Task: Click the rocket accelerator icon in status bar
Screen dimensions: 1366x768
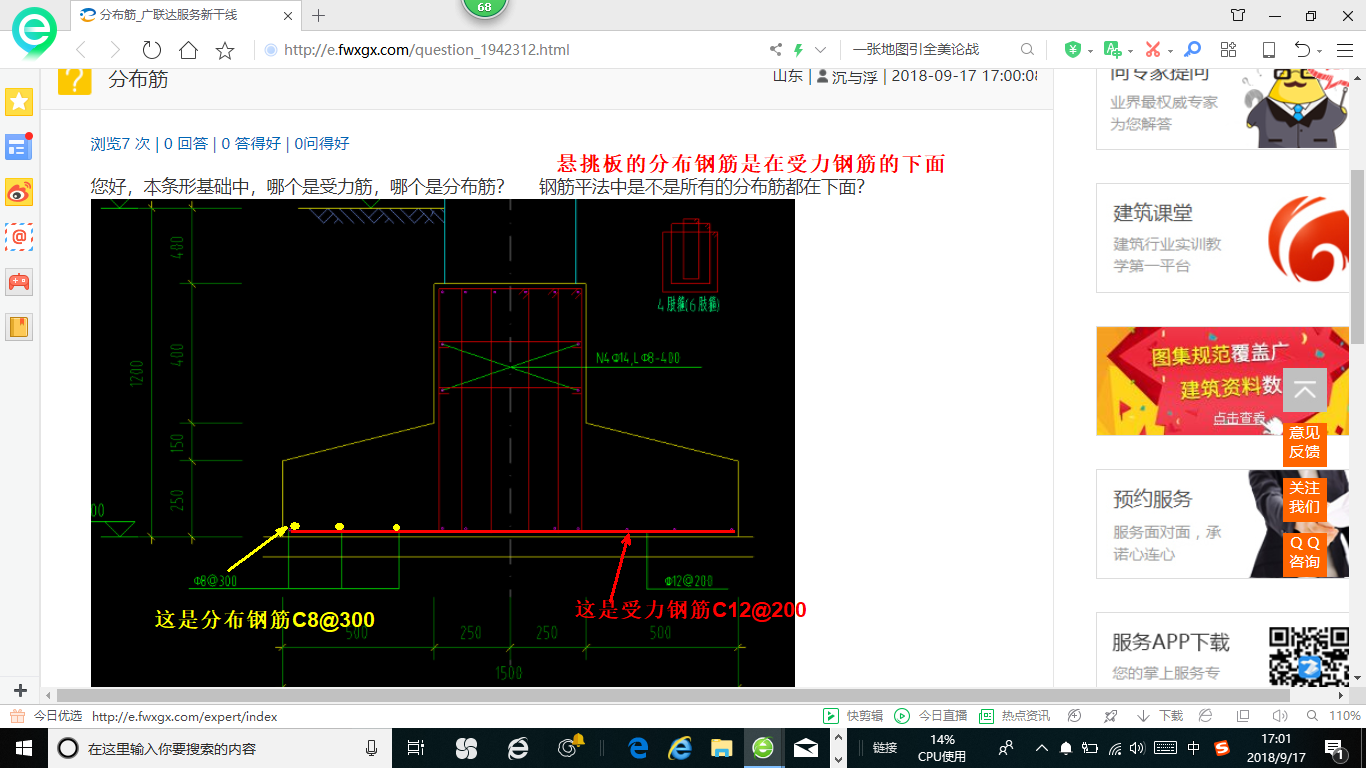Action: [1109, 716]
